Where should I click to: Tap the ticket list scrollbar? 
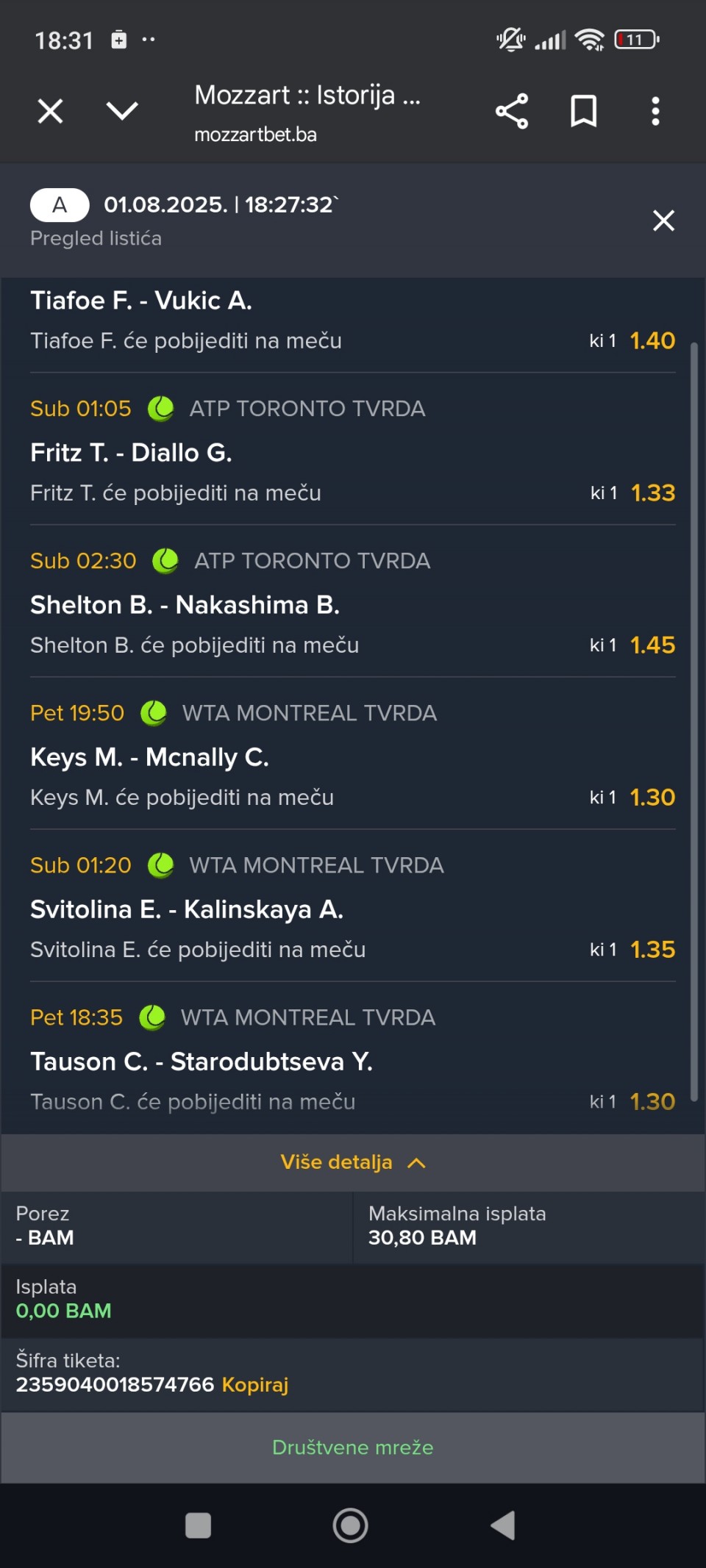click(x=693, y=720)
